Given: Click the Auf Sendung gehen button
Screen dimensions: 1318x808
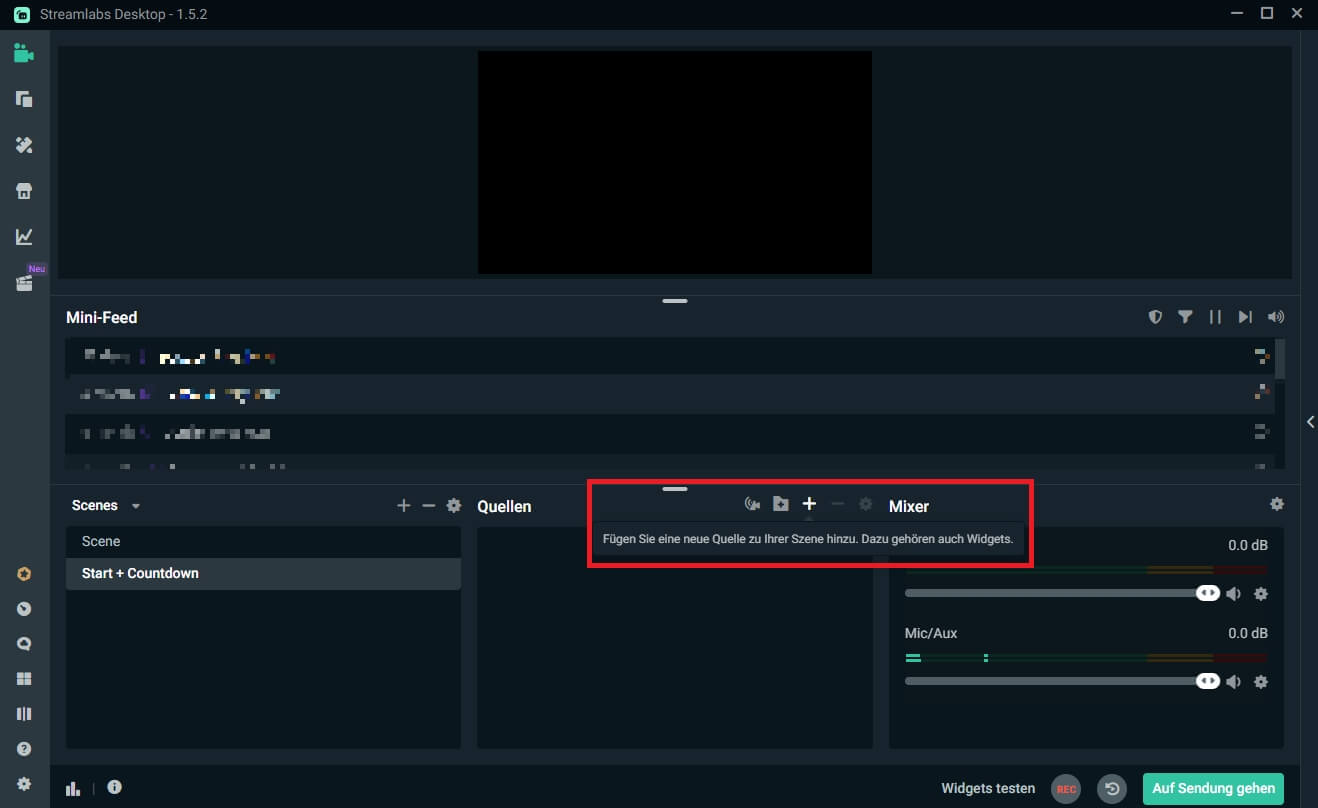Looking at the screenshot, I should pos(1213,788).
